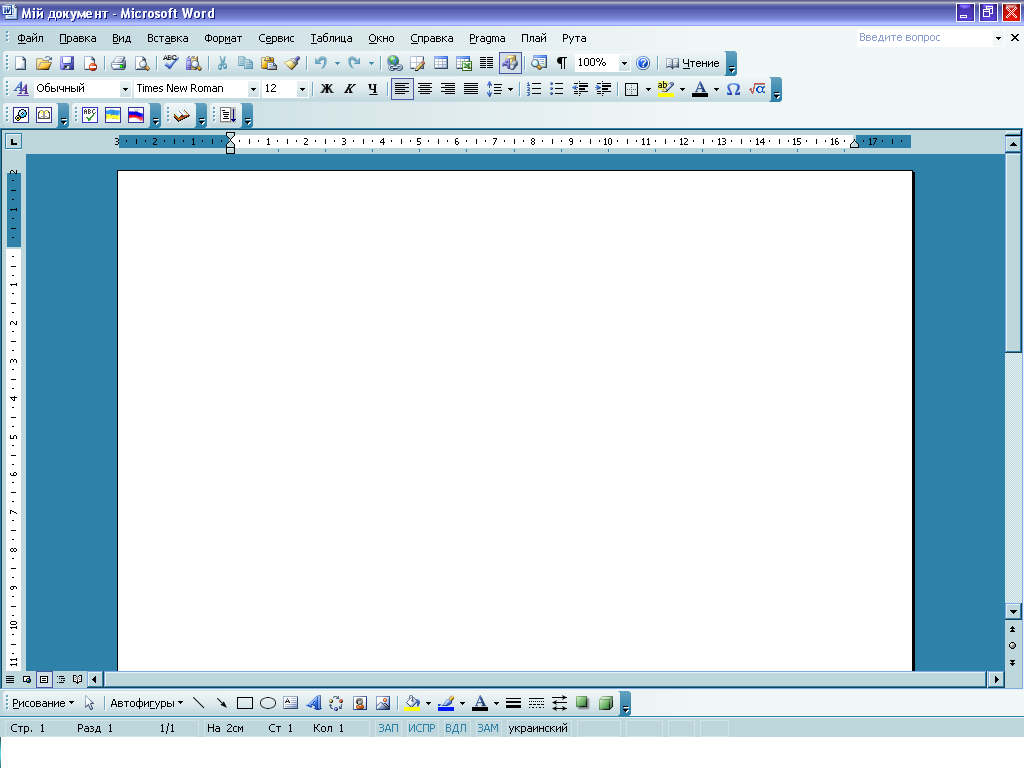The width and height of the screenshot is (1024, 768).
Task: Open the equation editor square-root icon
Action: [x=757, y=89]
